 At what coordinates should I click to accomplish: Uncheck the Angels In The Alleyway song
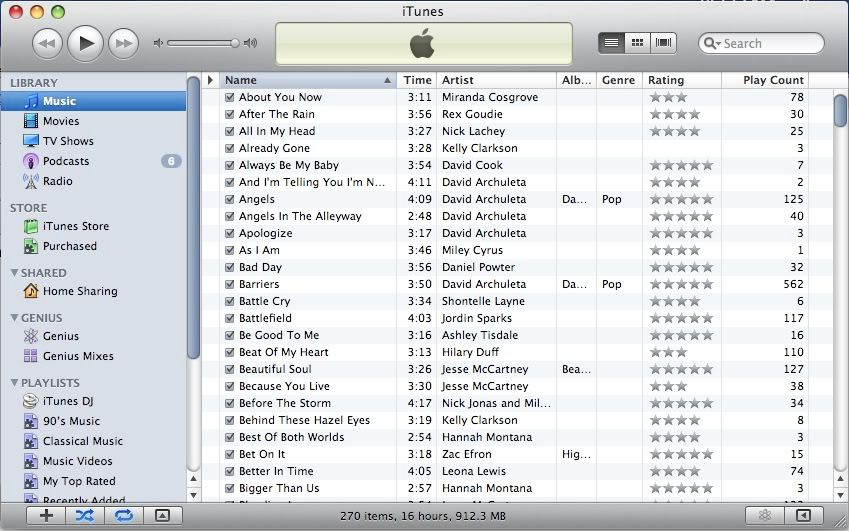(230, 217)
